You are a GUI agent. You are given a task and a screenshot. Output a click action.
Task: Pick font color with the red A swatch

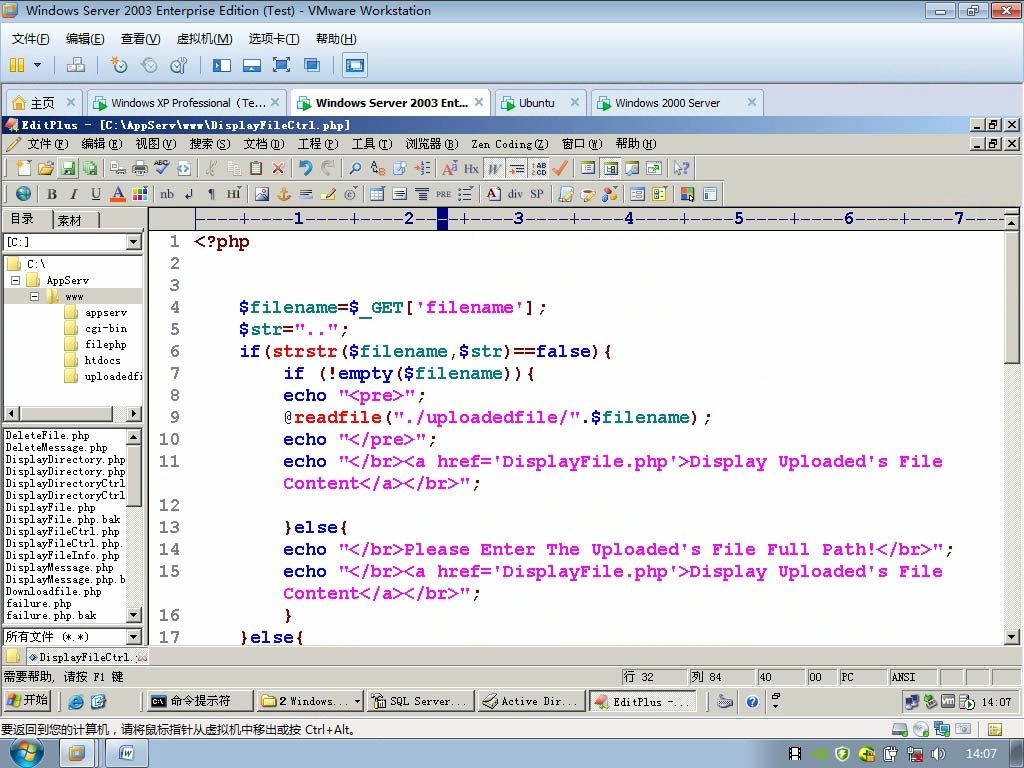118,194
